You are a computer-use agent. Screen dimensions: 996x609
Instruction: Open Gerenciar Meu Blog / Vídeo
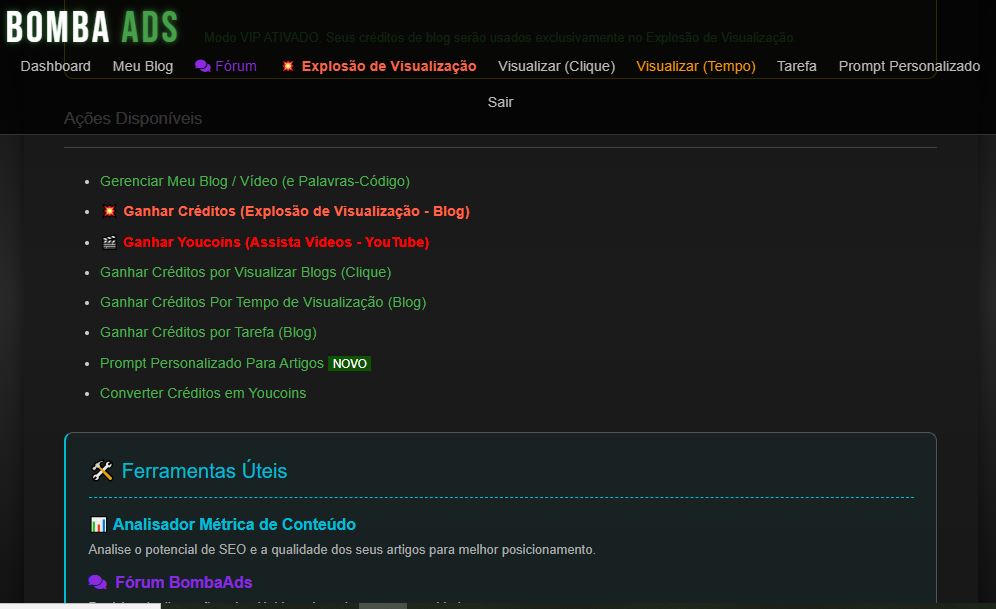(255, 181)
